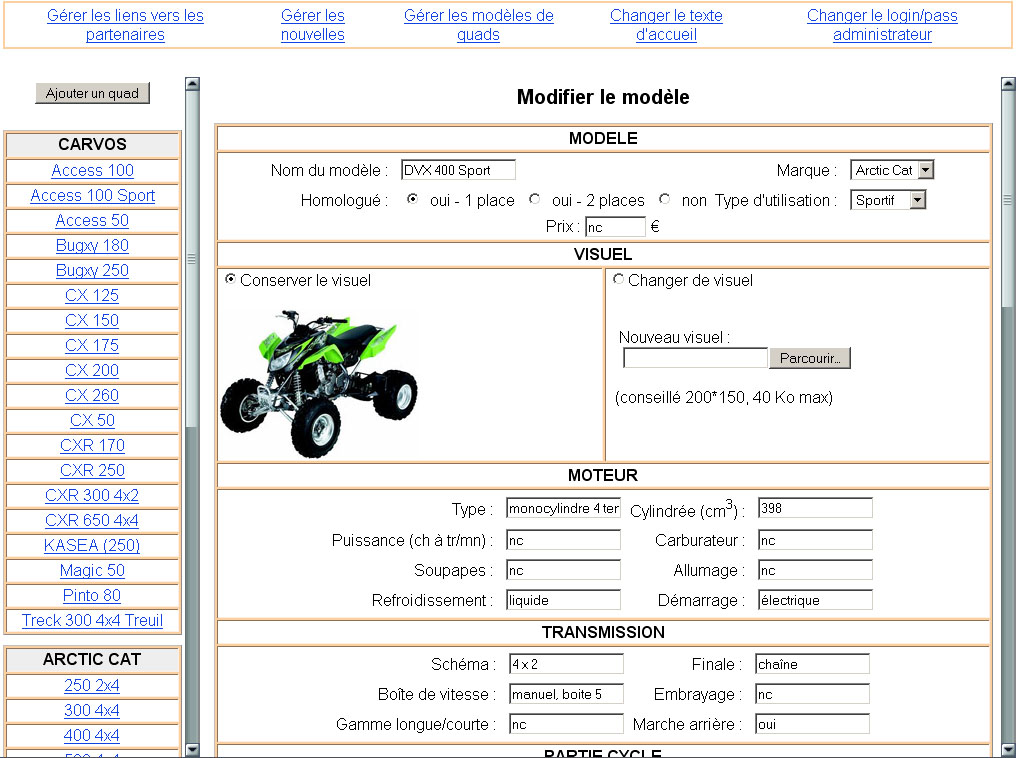The height and width of the screenshot is (758, 1016).
Task: Select 'non' homologation radio button
Action: click(x=664, y=199)
